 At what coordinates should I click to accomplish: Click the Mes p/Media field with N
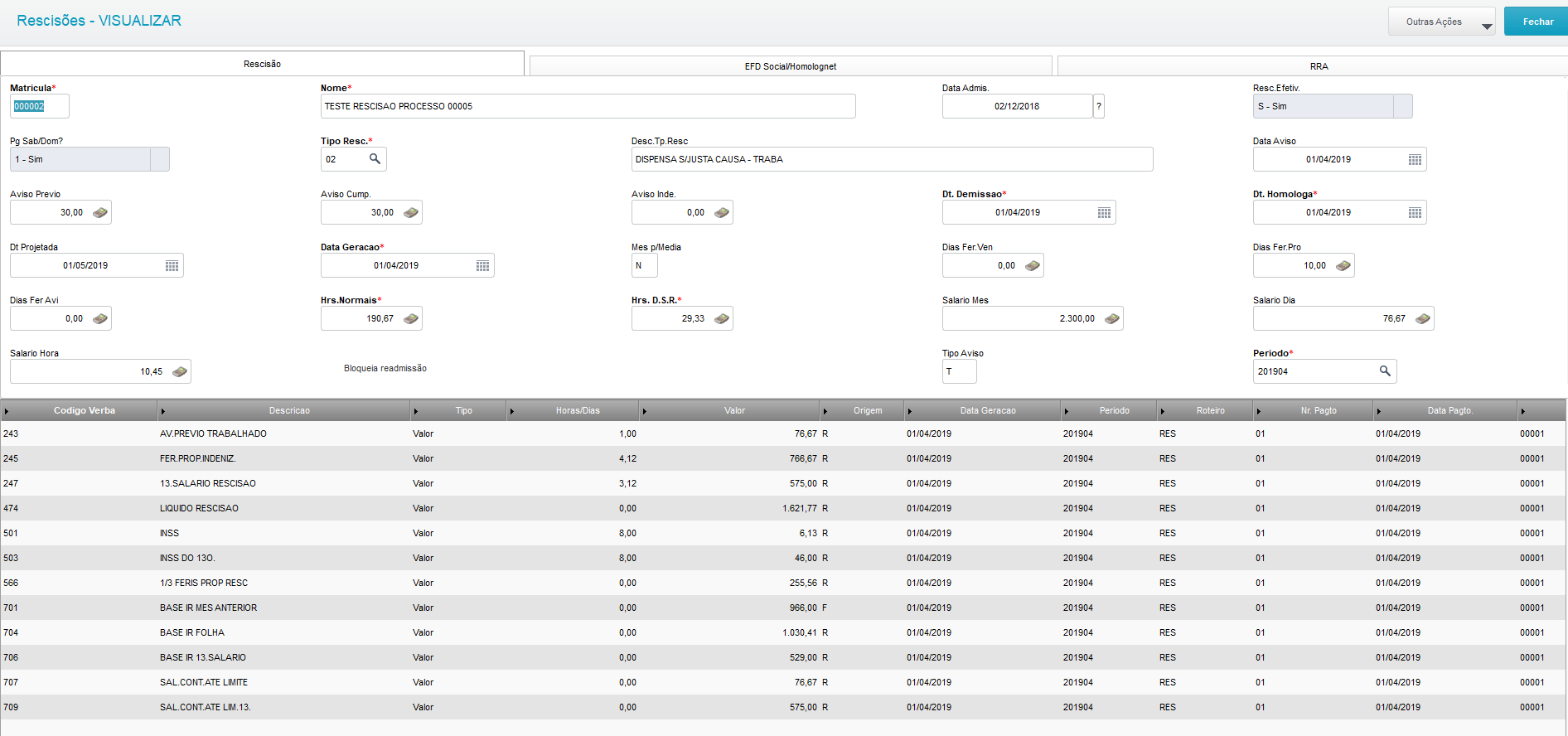click(644, 265)
